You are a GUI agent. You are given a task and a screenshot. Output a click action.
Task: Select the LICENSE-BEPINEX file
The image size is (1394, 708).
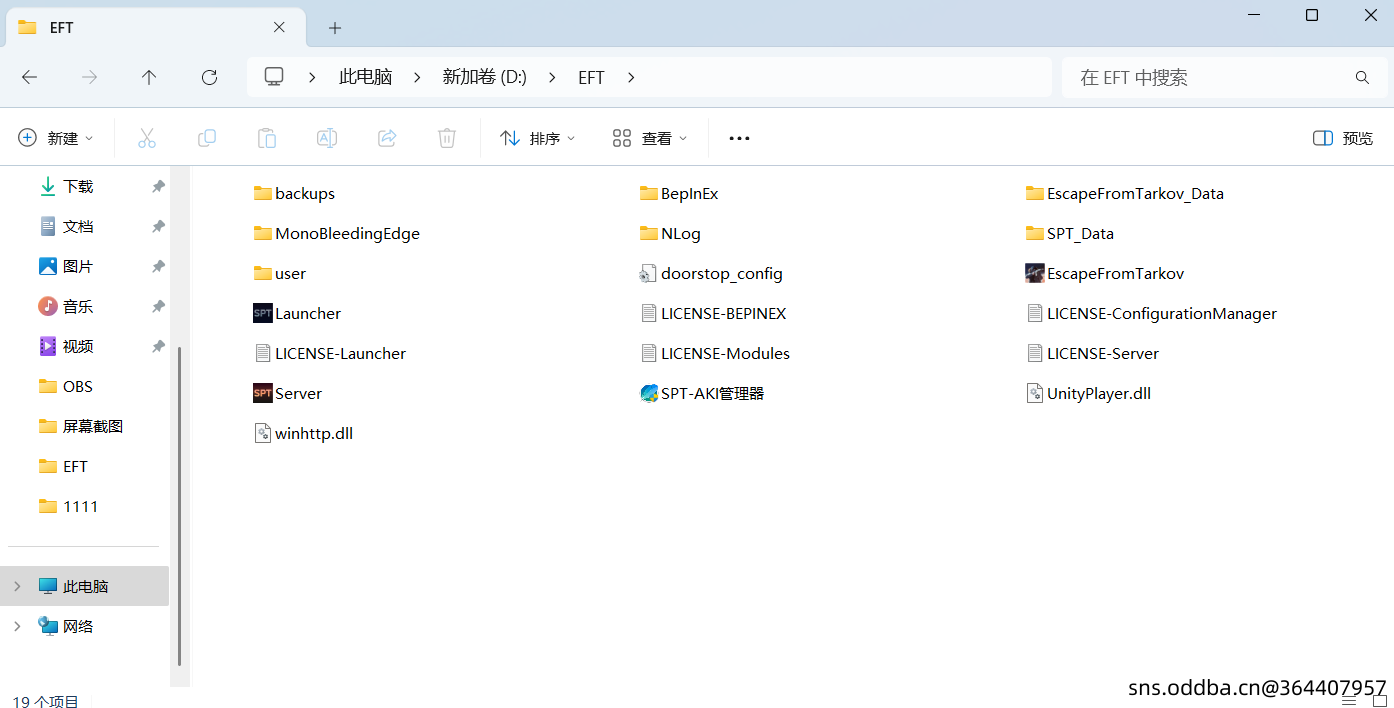point(713,313)
